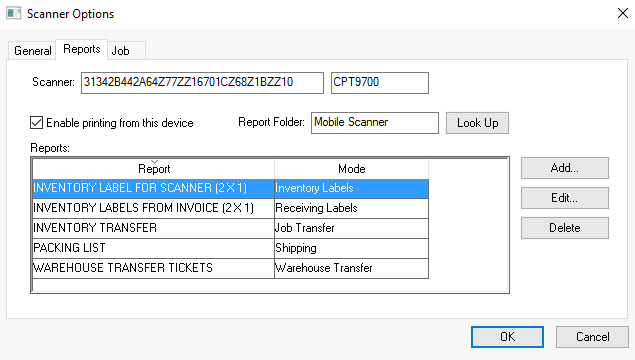Select the Reports tab
The width and height of the screenshot is (635, 360).
[81, 49]
